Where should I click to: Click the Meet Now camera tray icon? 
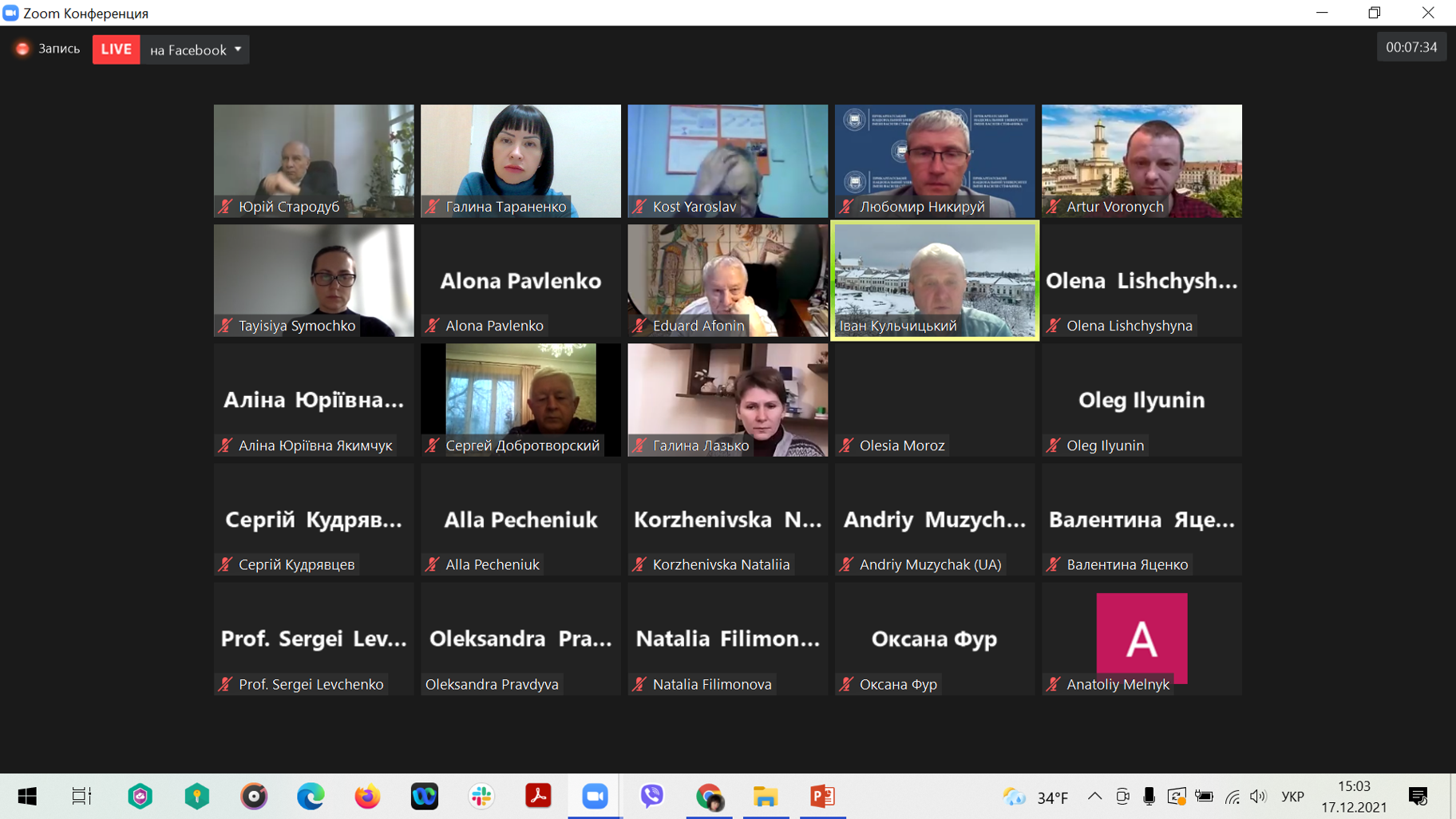pyautogui.click(x=1122, y=796)
